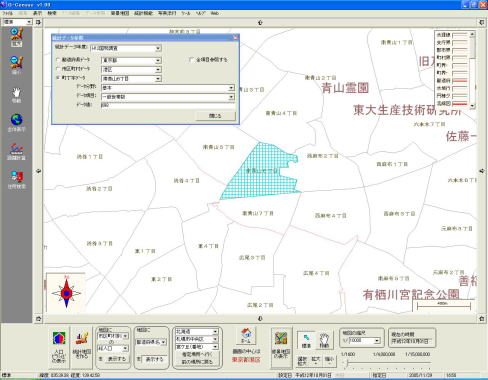The height and width of the screenshot is (380, 488).
Task: Open the ファイル menu
Action: click(x=7, y=13)
